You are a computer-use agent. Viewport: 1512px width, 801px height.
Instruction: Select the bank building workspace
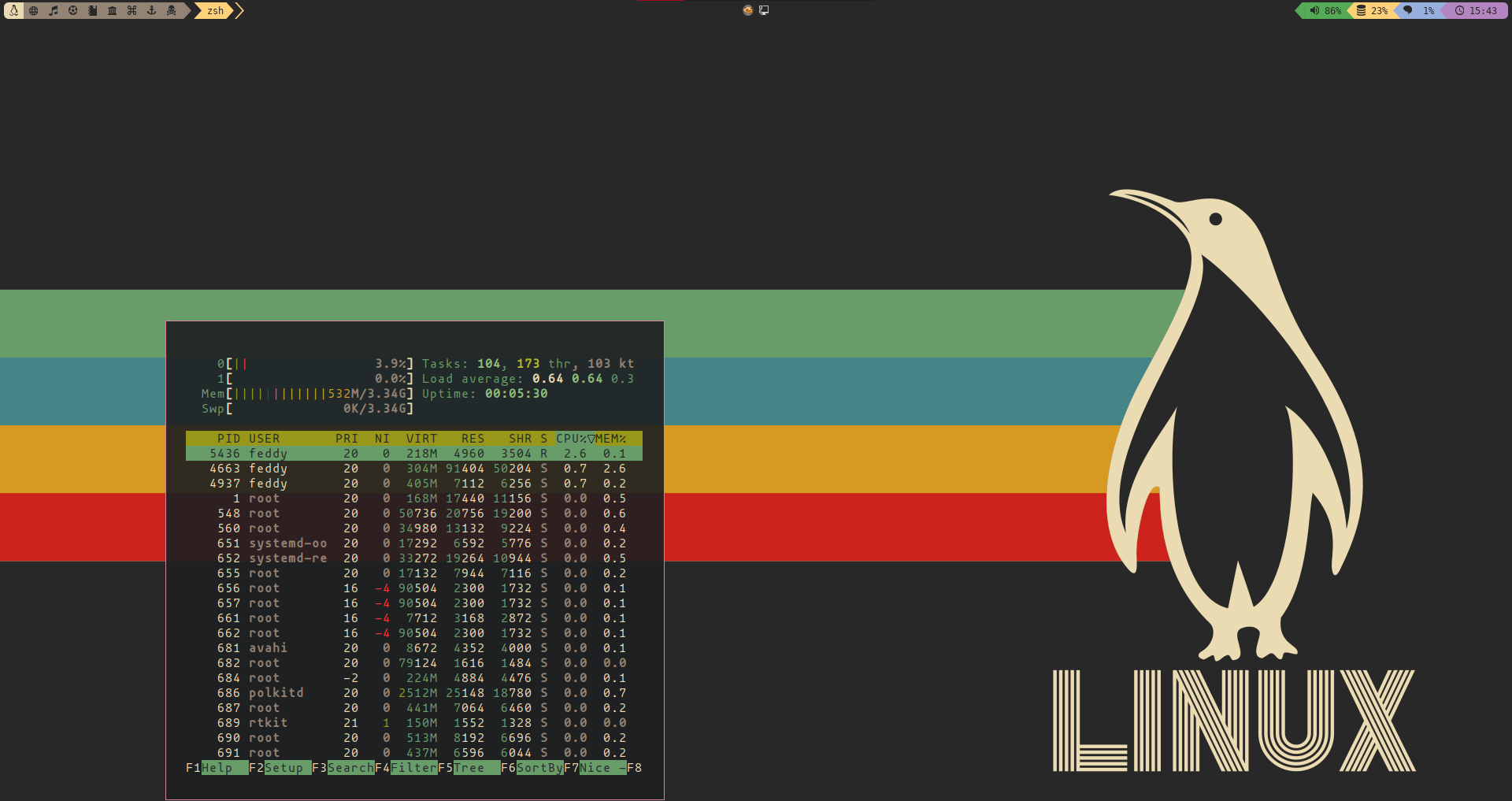[x=113, y=10]
